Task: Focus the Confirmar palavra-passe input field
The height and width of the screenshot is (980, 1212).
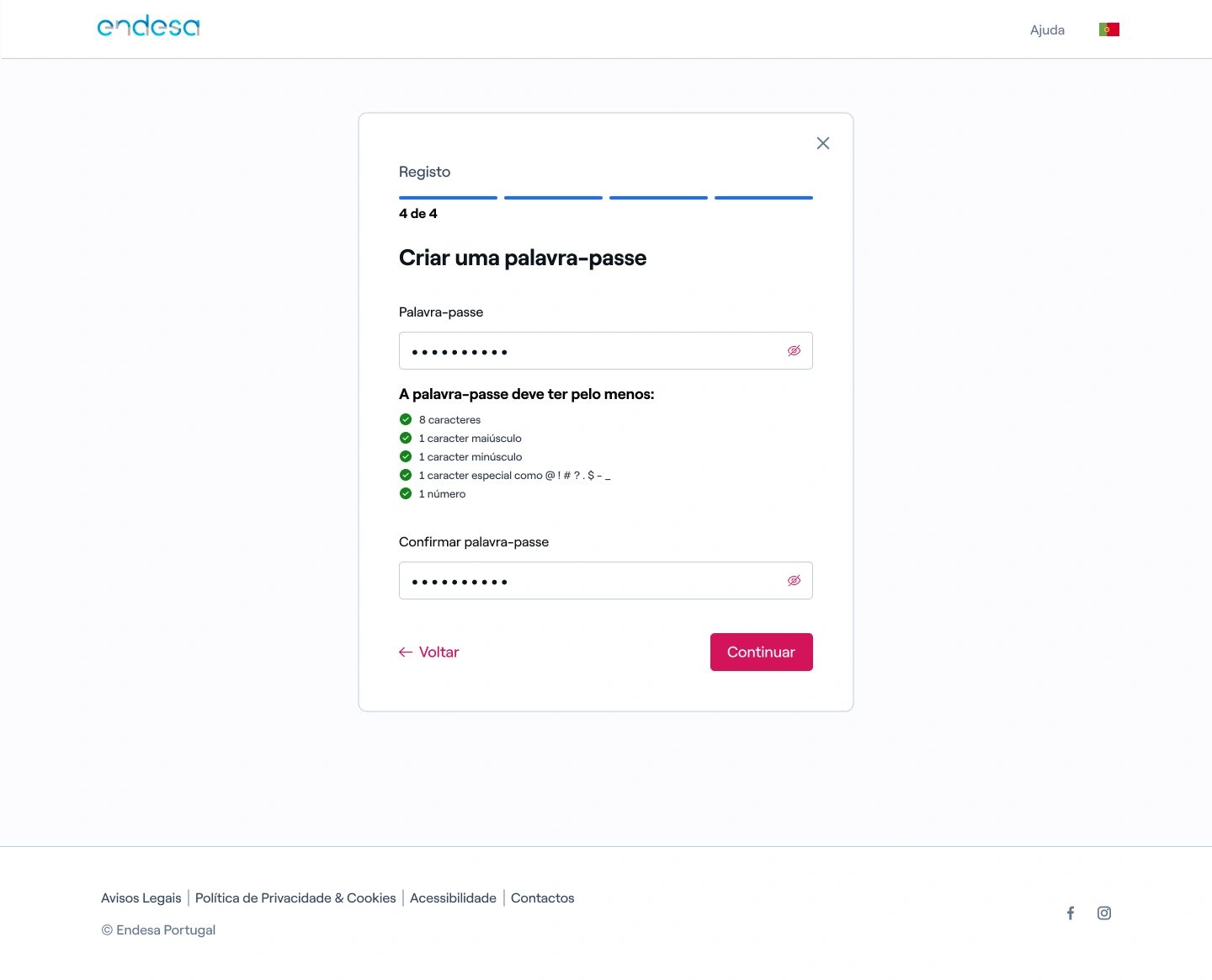Action: (589, 581)
